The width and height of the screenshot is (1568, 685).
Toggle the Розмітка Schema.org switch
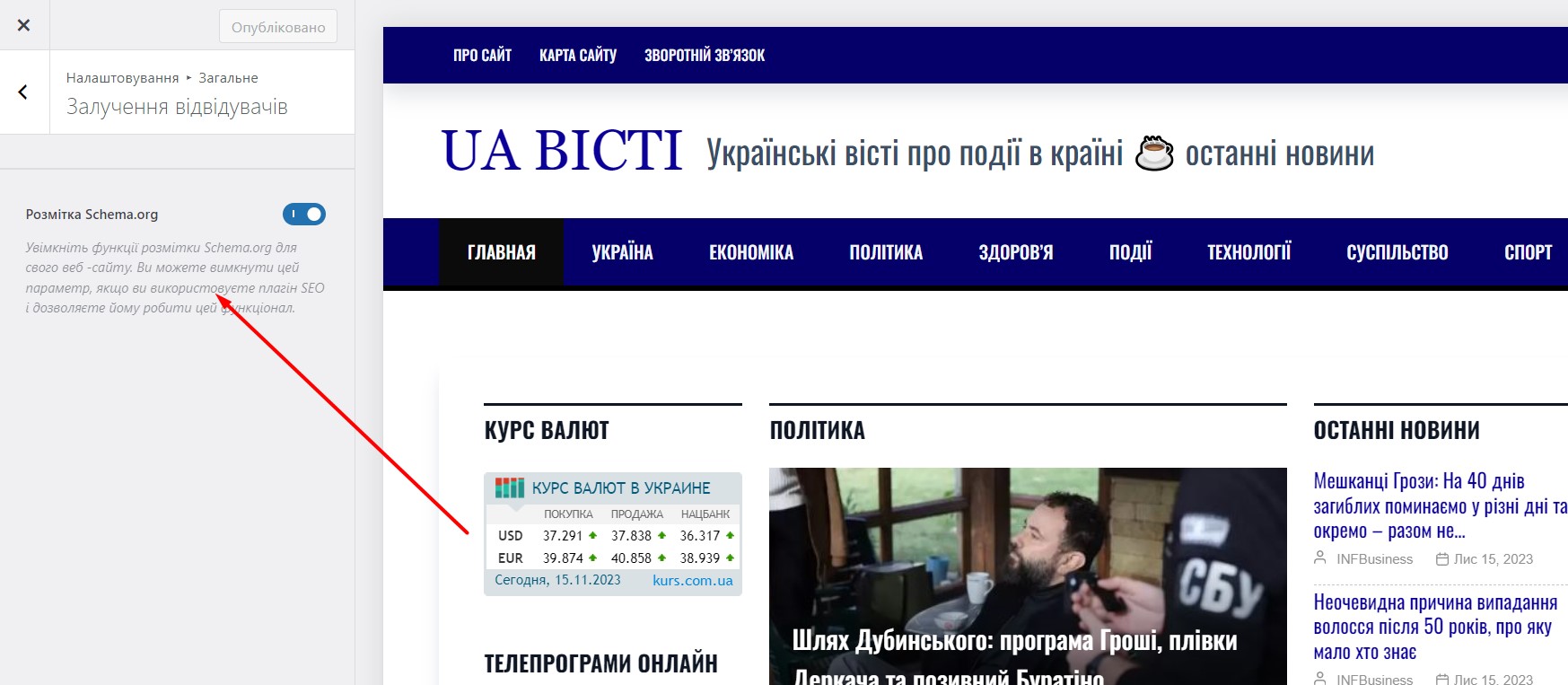click(304, 215)
